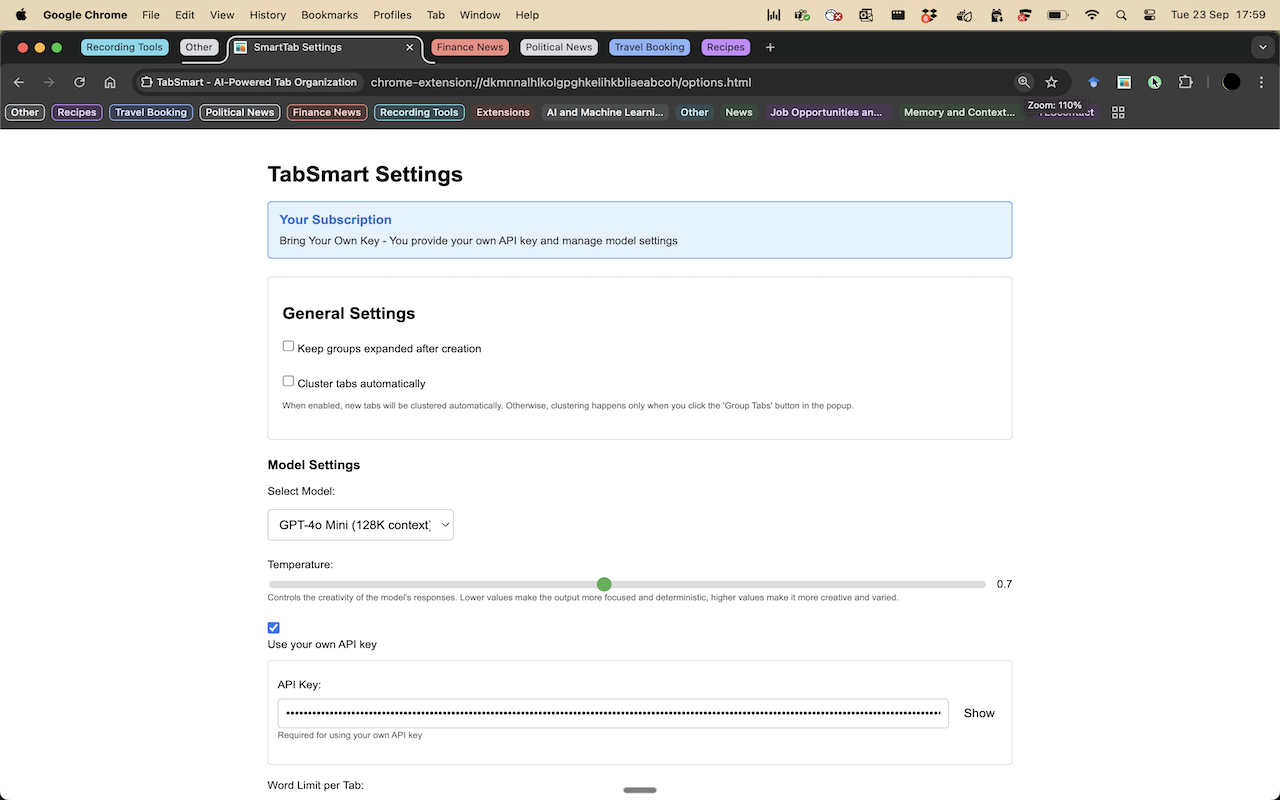Open a new tab with the plus button
This screenshot has width=1280, height=800.
click(x=770, y=47)
